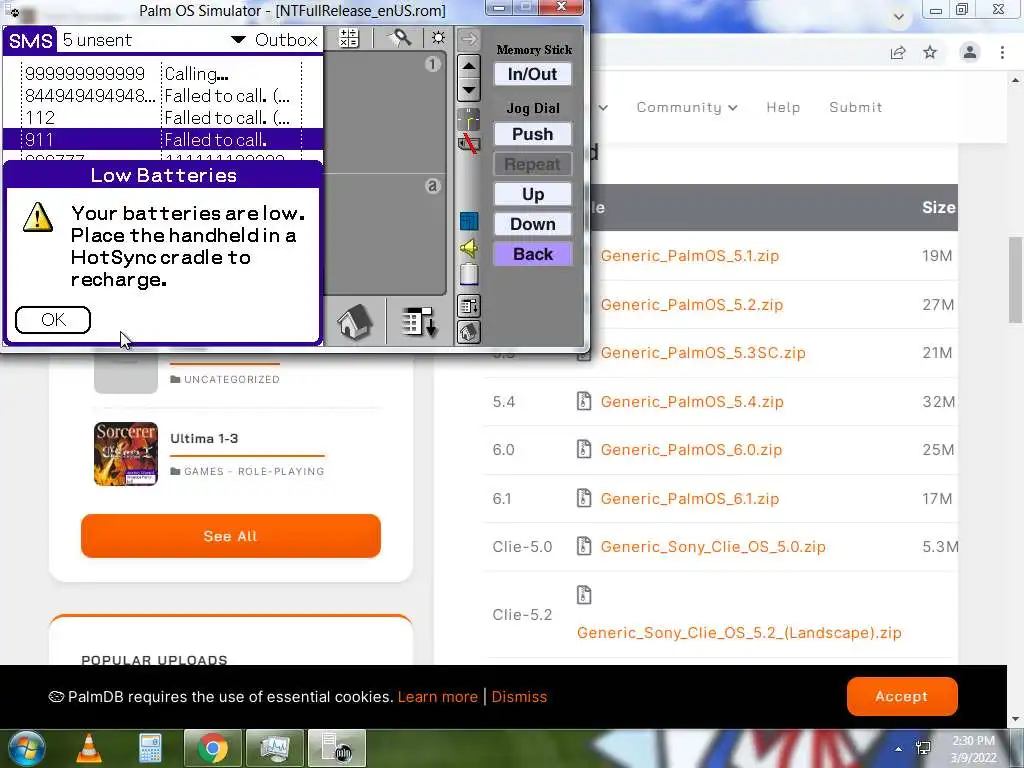This screenshot has height=768, width=1024.
Task: Open Ultima 1-3 thumbnail image
Action: (x=125, y=454)
